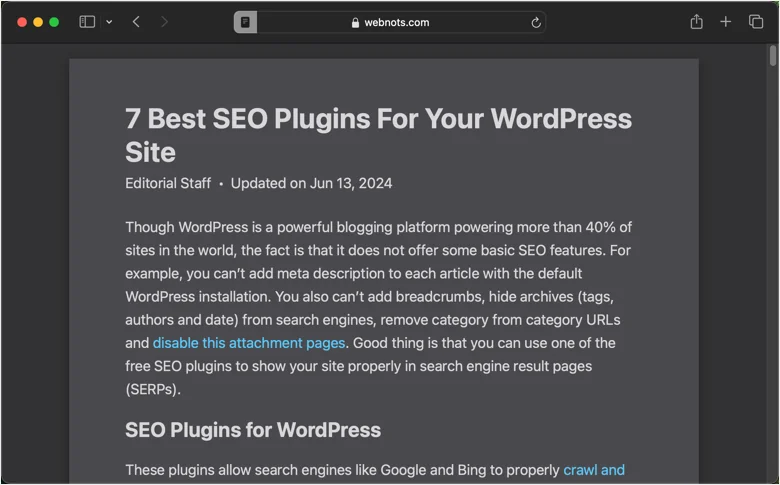This screenshot has width=780, height=485.
Task: Click the webnots.com address field
Action: [x=390, y=22]
